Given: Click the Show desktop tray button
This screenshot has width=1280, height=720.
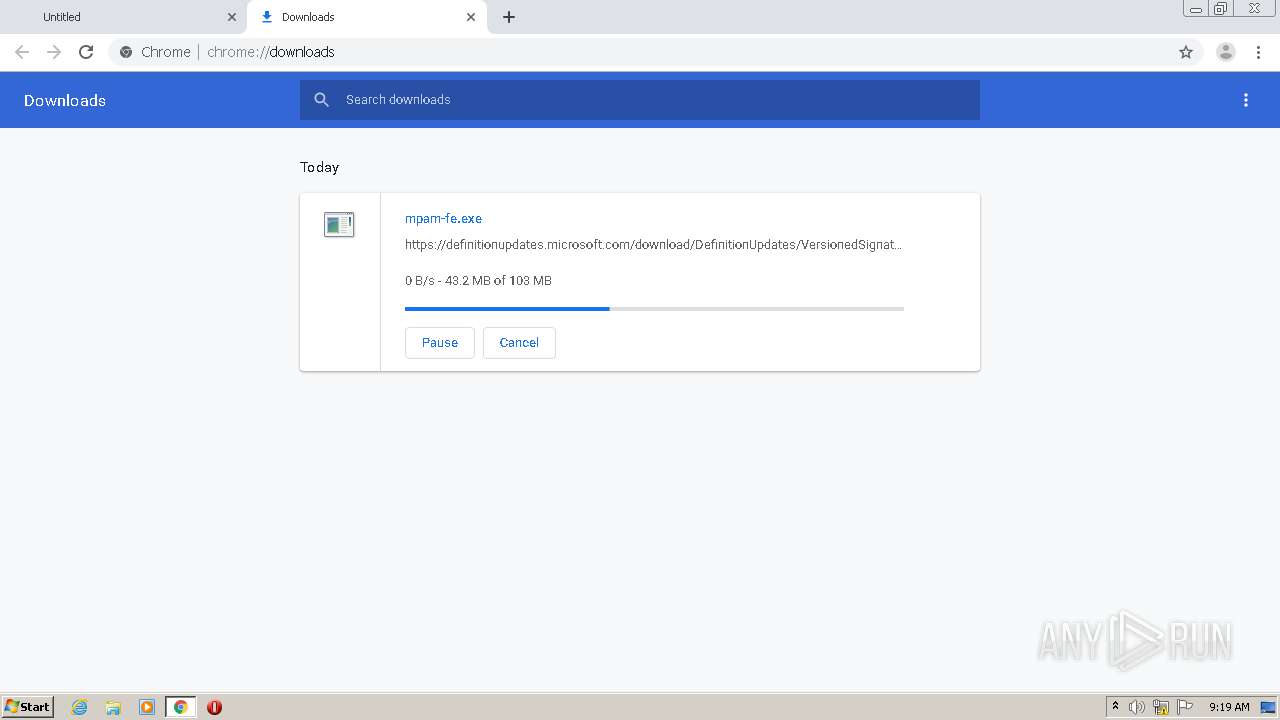Looking at the screenshot, I should pyautogui.click(x=1268, y=707).
